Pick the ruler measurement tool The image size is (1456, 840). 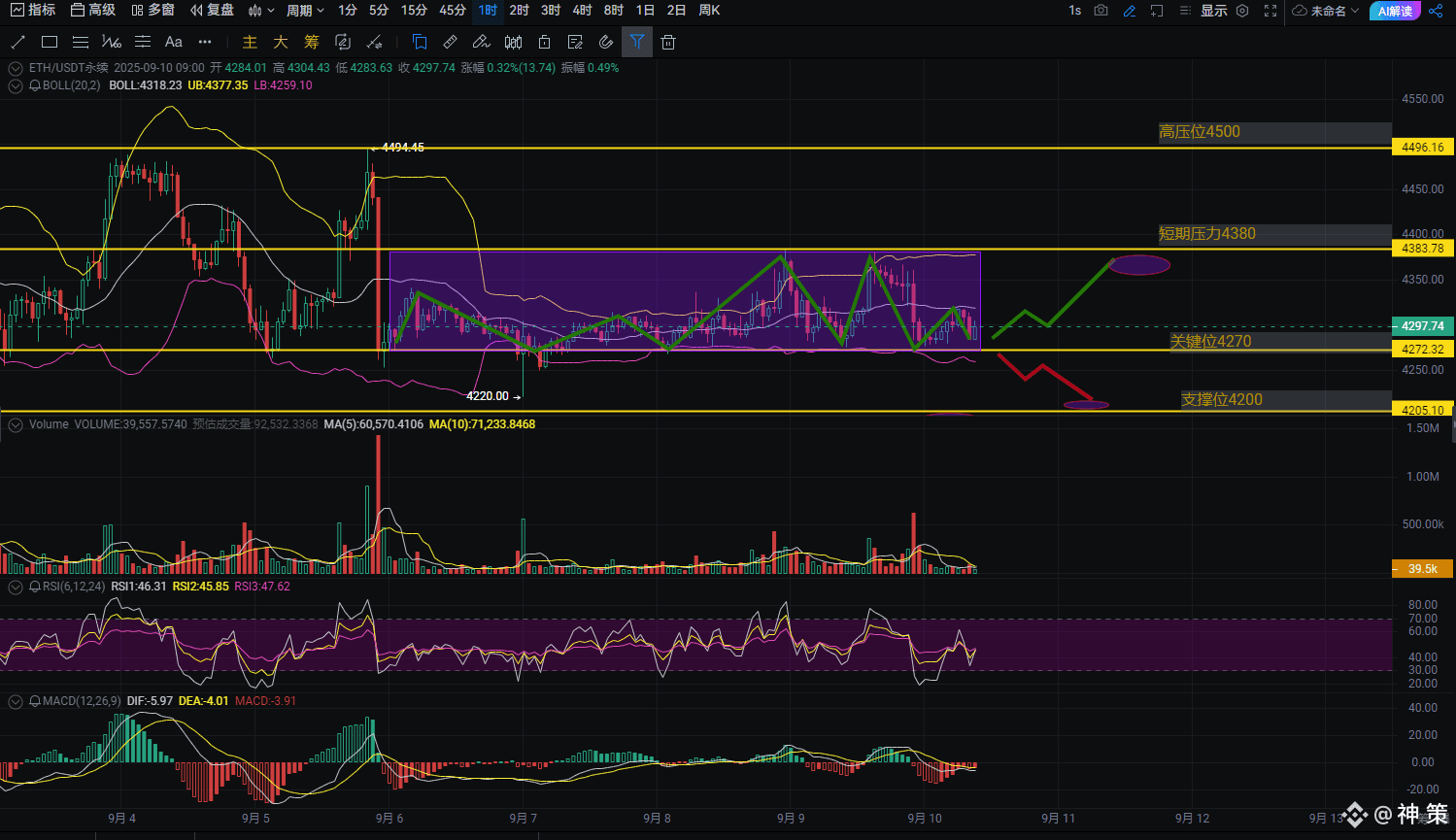click(450, 42)
